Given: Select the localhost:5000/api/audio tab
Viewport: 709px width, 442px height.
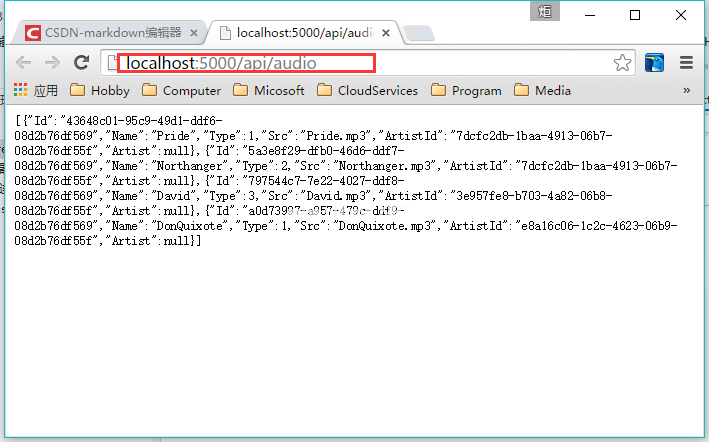Looking at the screenshot, I should [x=300, y=33].
